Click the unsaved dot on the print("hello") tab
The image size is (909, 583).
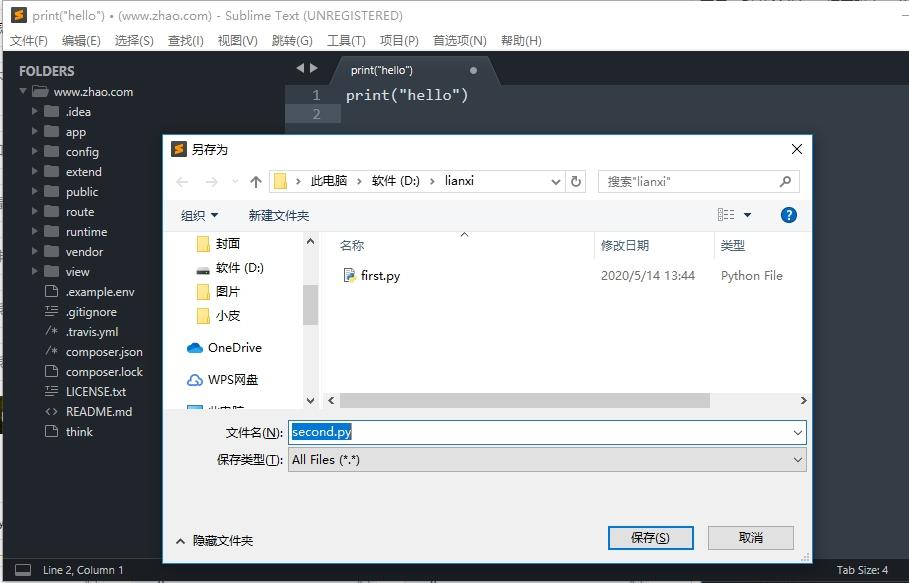(x=473, y=70)
